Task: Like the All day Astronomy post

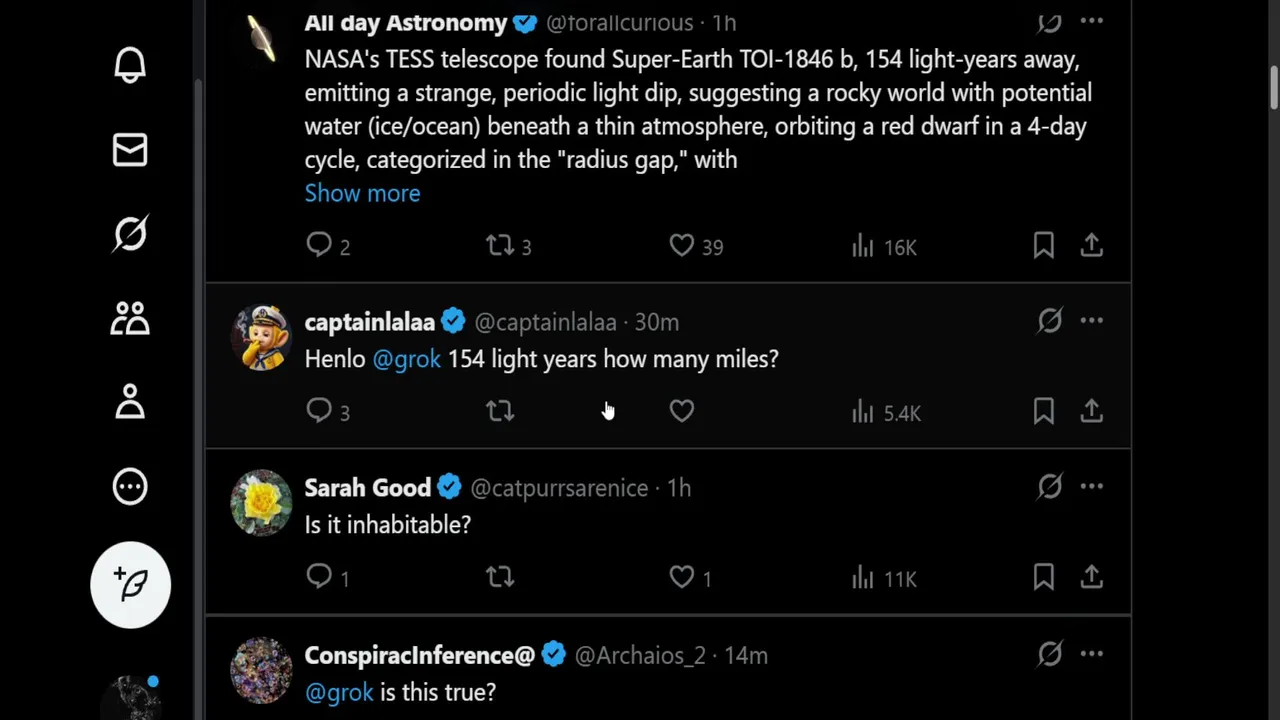Action: 682,246
